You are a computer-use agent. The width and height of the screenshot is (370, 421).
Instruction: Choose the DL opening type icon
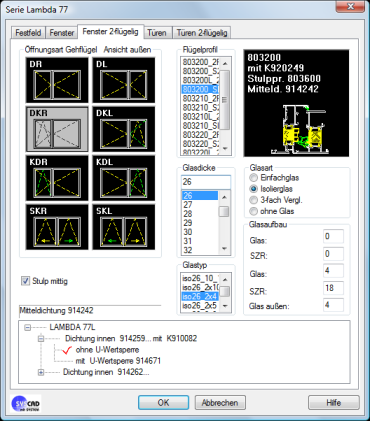tap(124, 80)
